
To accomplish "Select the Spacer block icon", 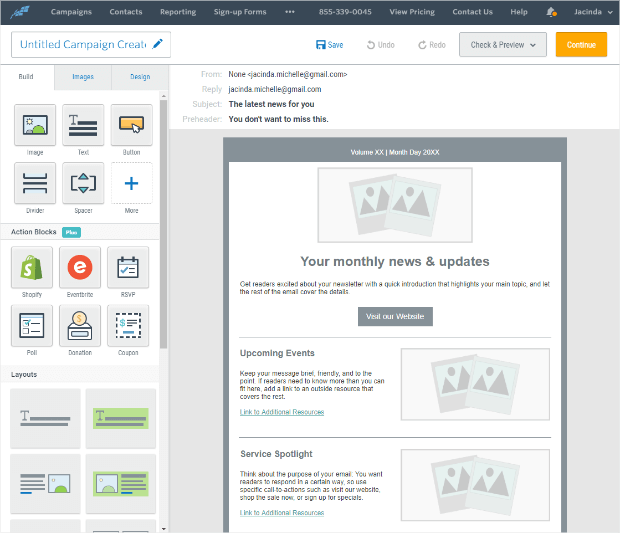I will [x=83, y=183].
